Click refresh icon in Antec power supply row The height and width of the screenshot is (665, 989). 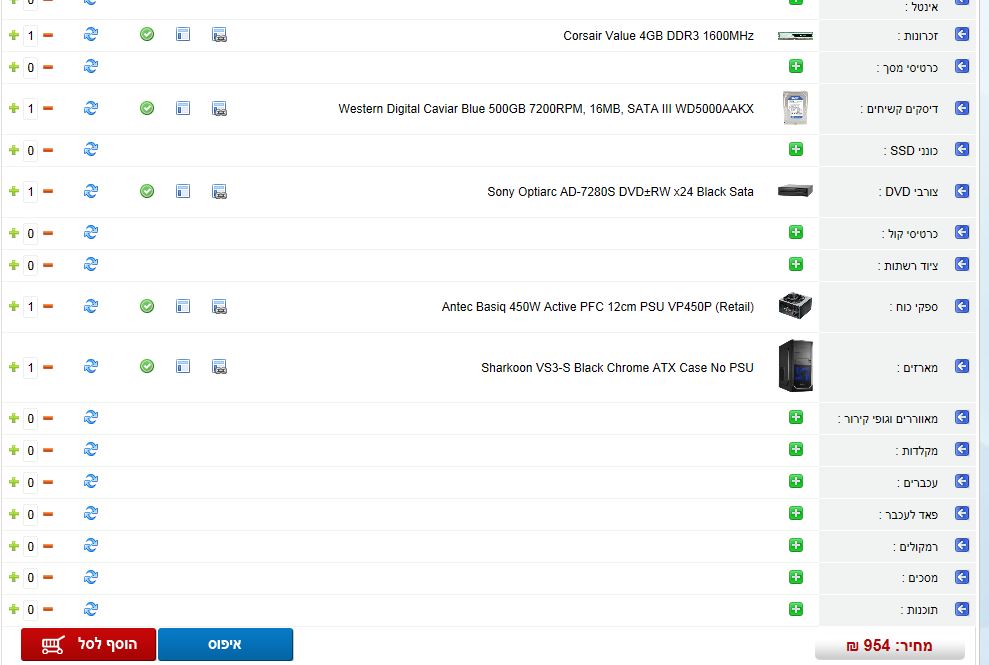(91, 307)
